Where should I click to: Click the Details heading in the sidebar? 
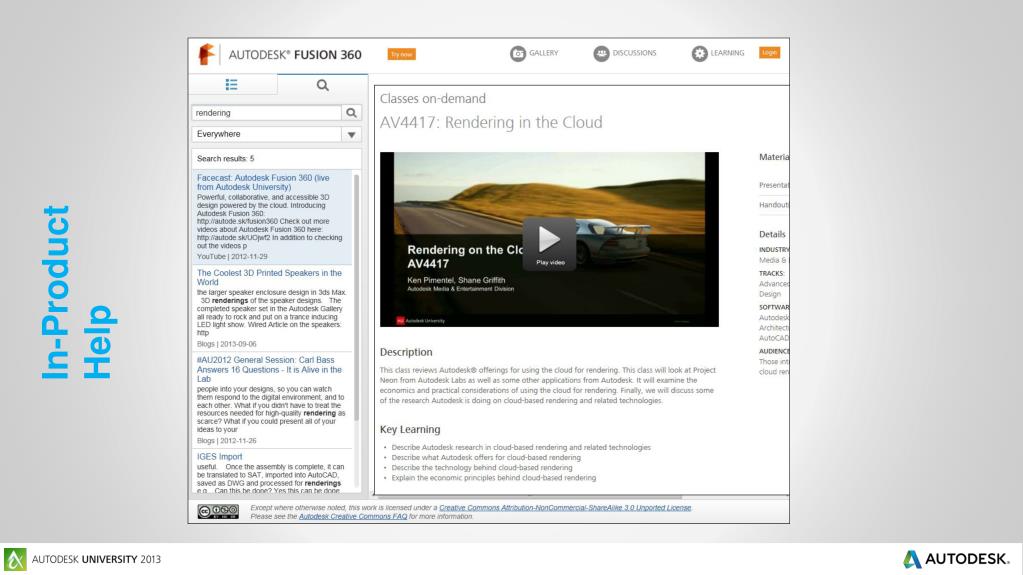(772, 234)
